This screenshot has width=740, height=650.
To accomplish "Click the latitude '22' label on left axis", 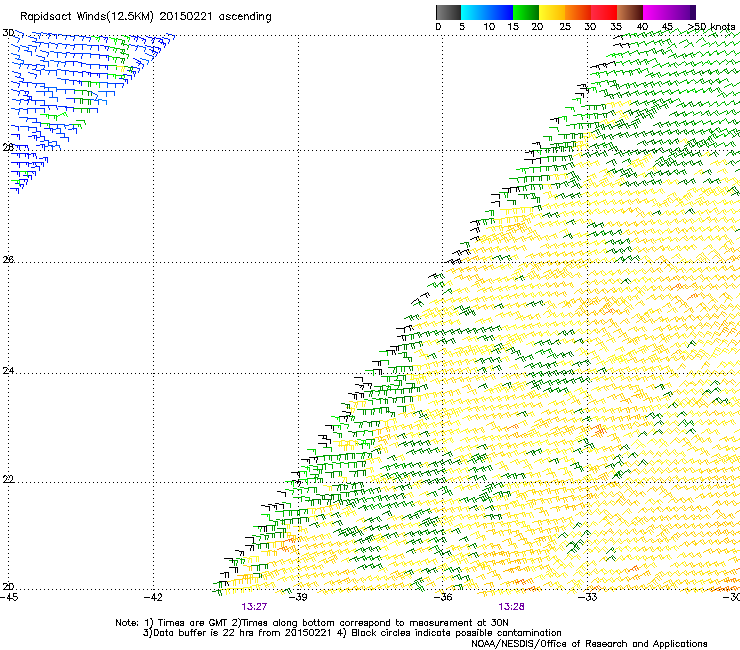I will click(x=8, y=479).
